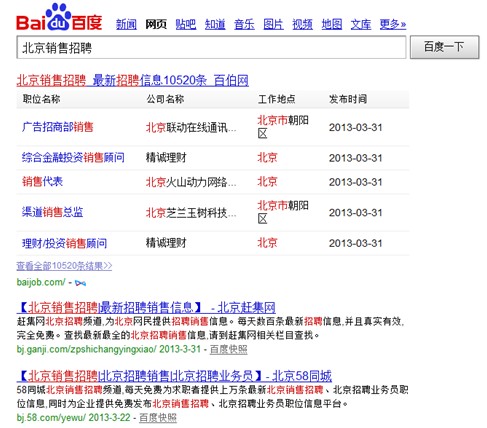Open the 北京赶集网 result title
The width and height of the screenshot is (487, 428).
tap(146, 307)
